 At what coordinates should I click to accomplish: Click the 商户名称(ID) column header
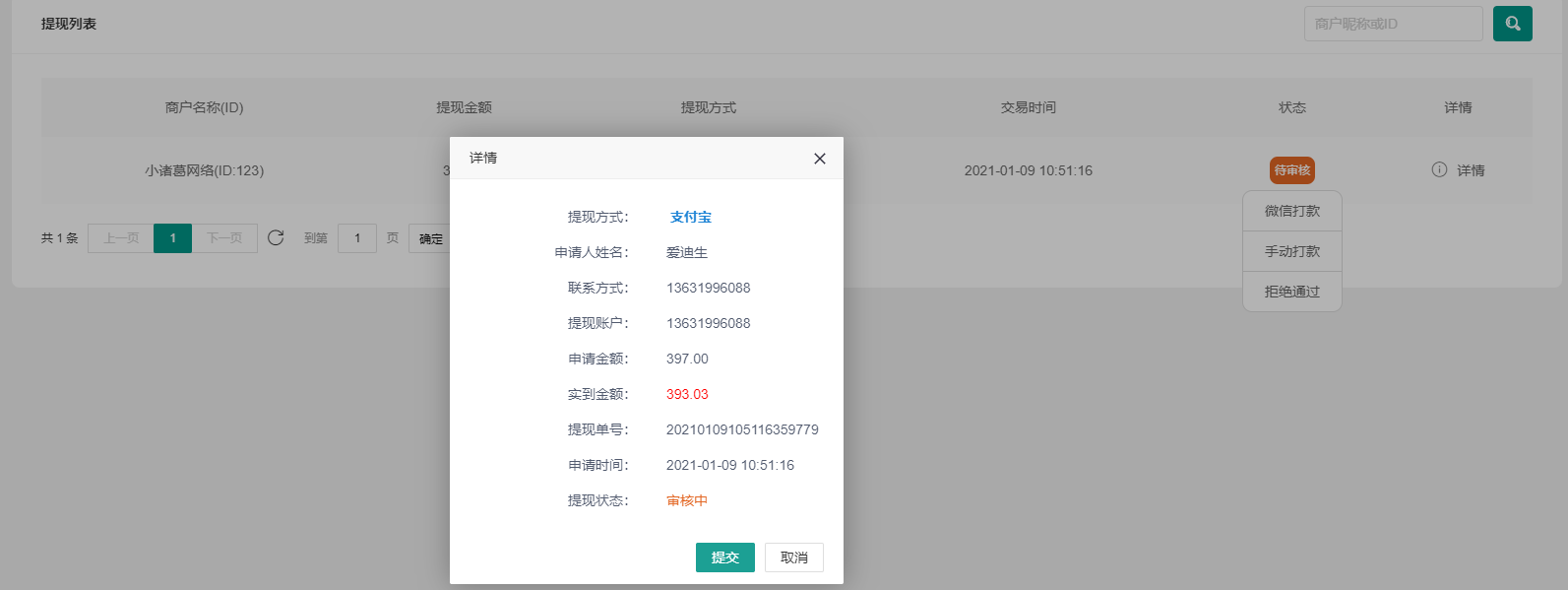click(x=204, y=107)
